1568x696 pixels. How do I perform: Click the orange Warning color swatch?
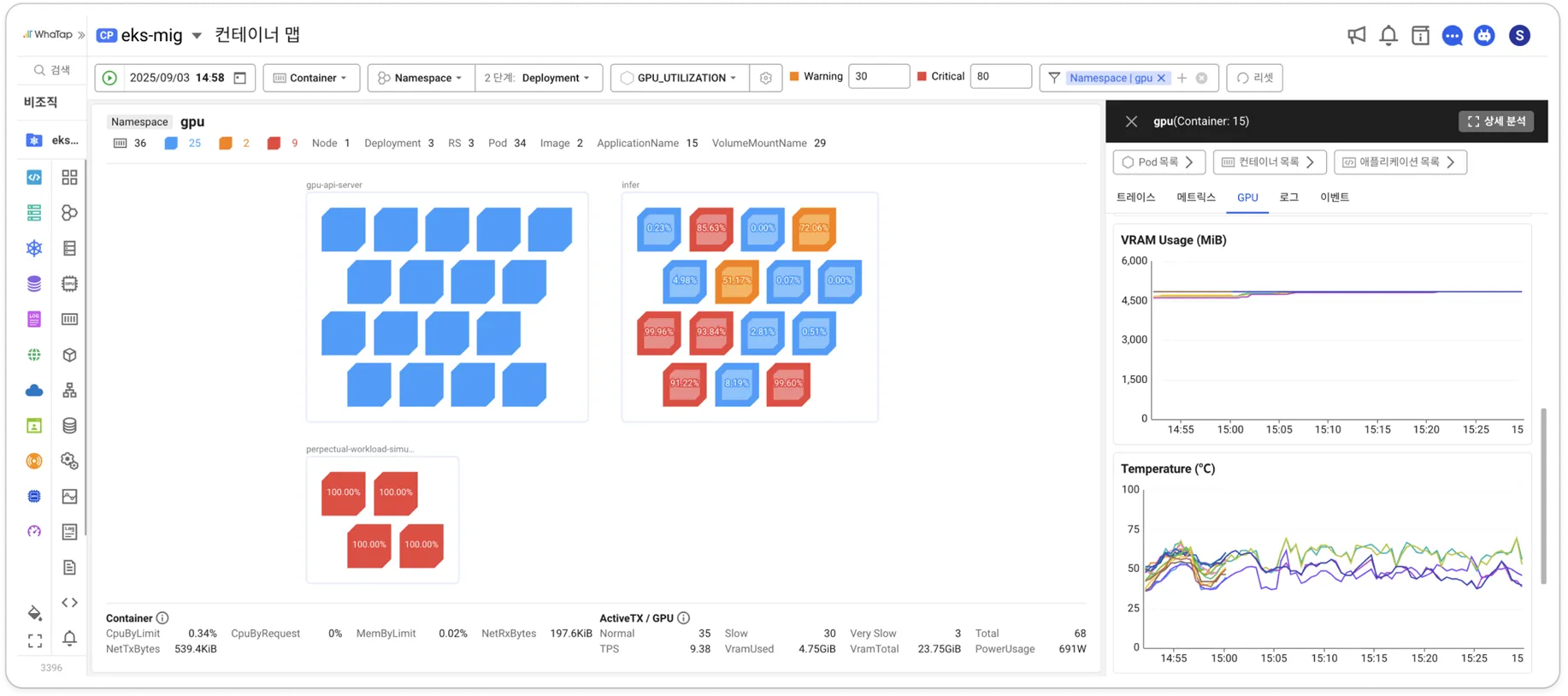tap(794, 77)
